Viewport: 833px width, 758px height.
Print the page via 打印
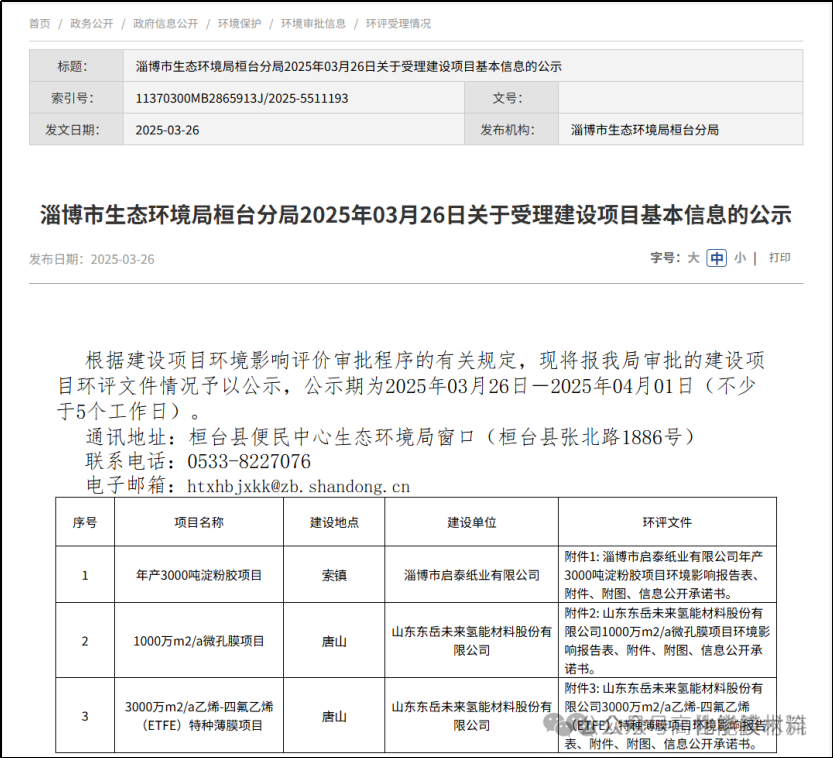[779, 258]
